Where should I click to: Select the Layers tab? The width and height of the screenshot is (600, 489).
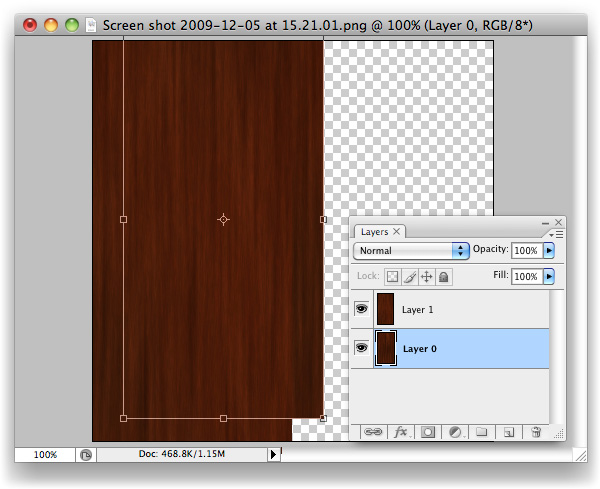[375, 231]
